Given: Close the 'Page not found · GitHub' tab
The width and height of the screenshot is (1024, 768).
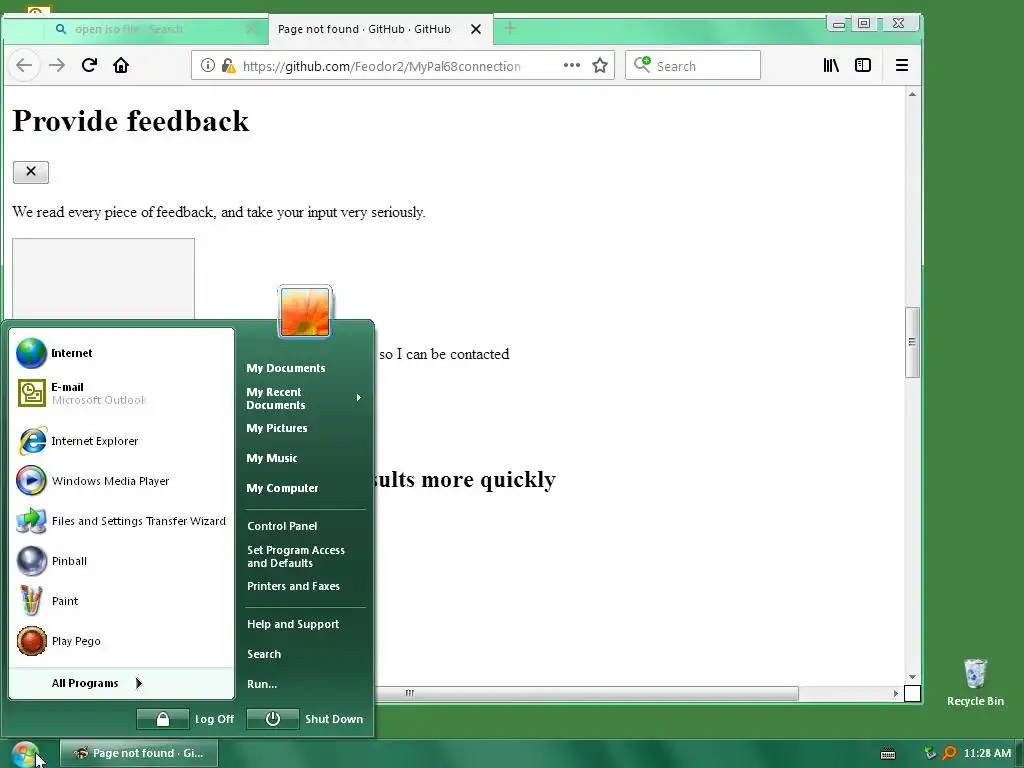Looking at the screenshot, I should (476, 29).
